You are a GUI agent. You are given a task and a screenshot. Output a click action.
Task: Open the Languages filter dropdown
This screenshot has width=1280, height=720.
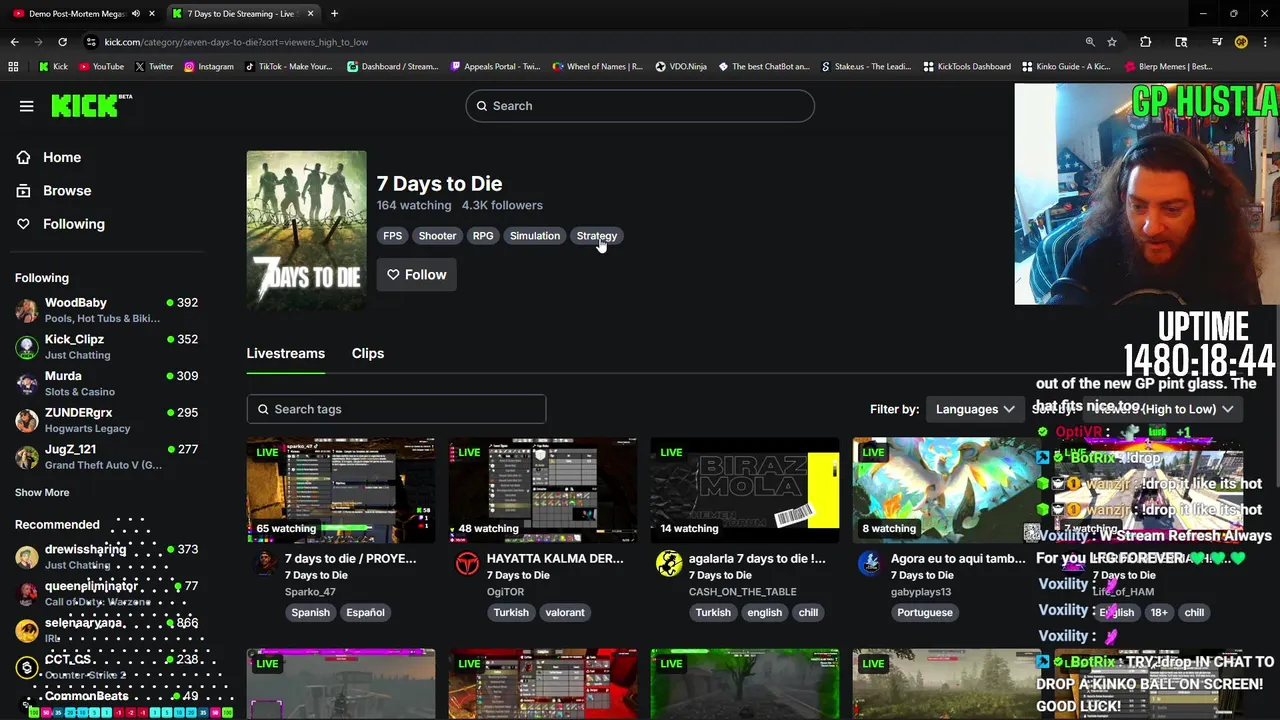[974, 409]
